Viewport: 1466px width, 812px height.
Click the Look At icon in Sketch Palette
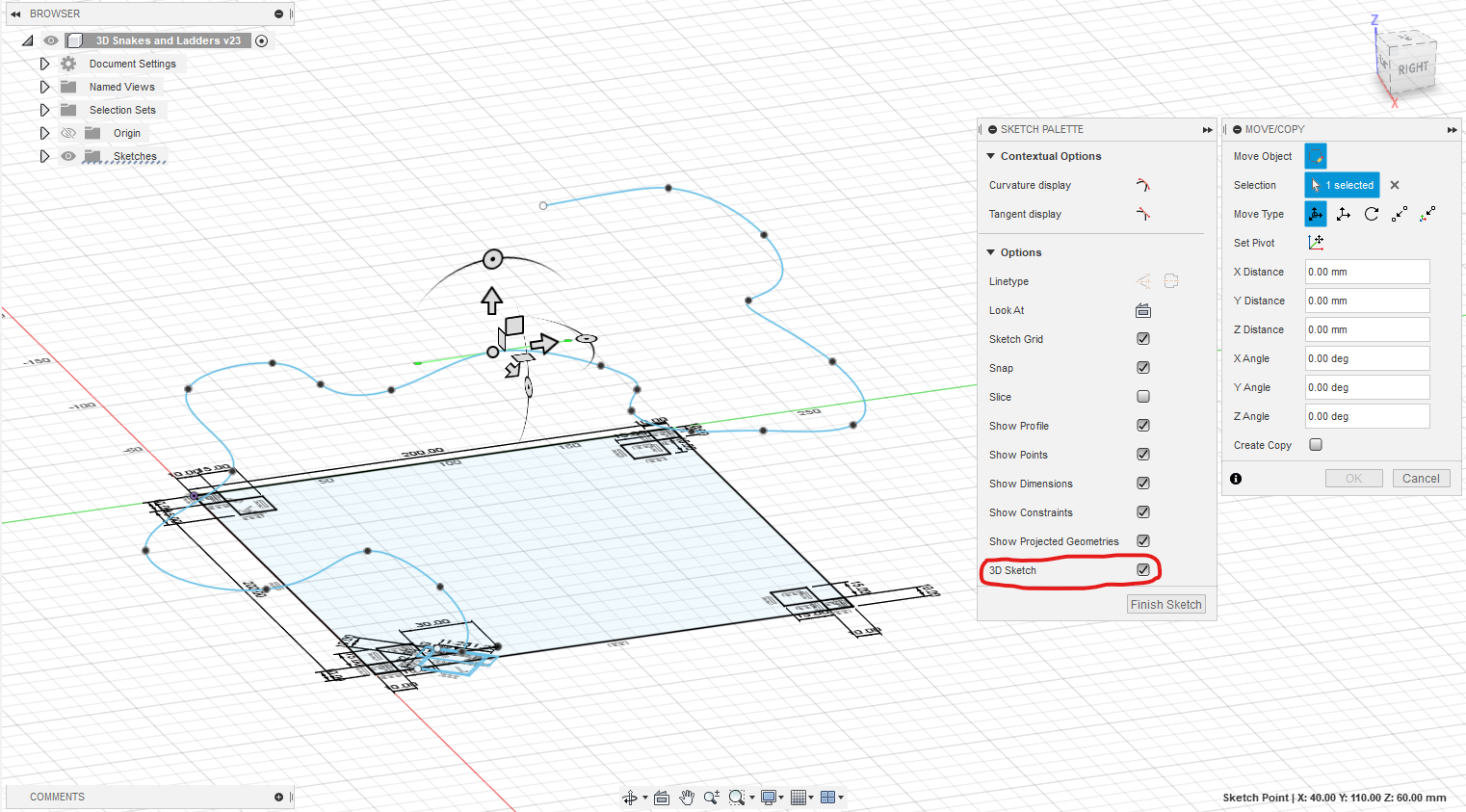click(1143, 310)
